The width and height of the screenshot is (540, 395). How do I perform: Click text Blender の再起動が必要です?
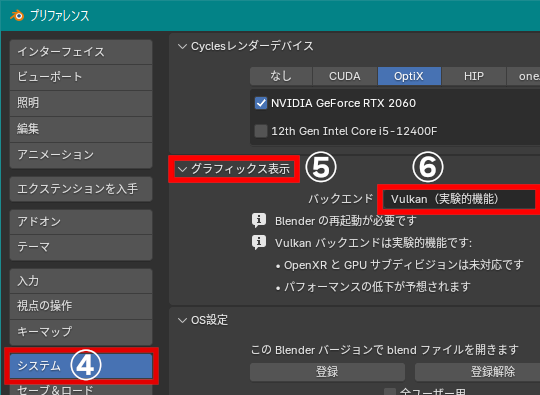tap(346, 221)
